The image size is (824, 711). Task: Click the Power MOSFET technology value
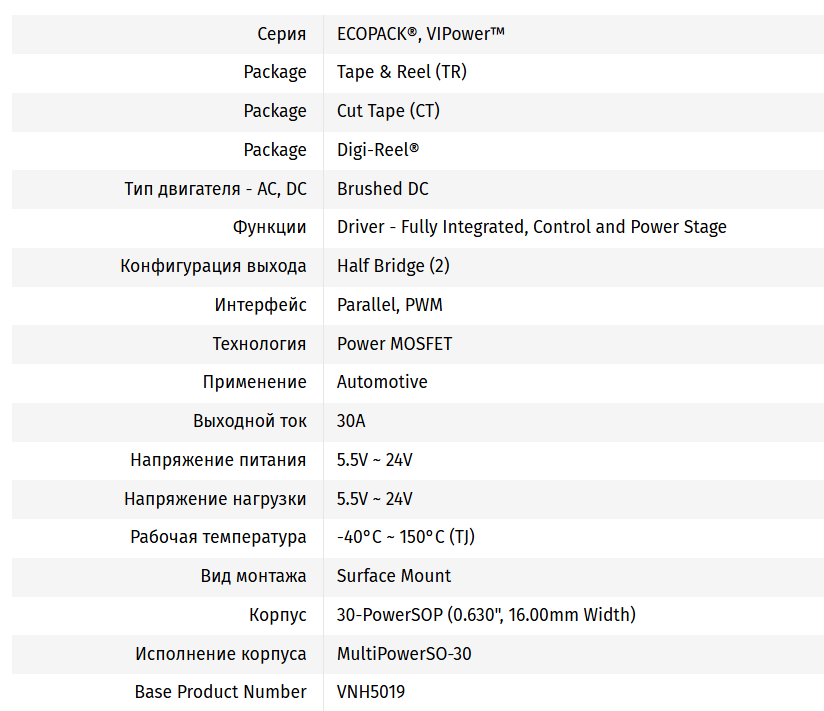coord(394,343)
